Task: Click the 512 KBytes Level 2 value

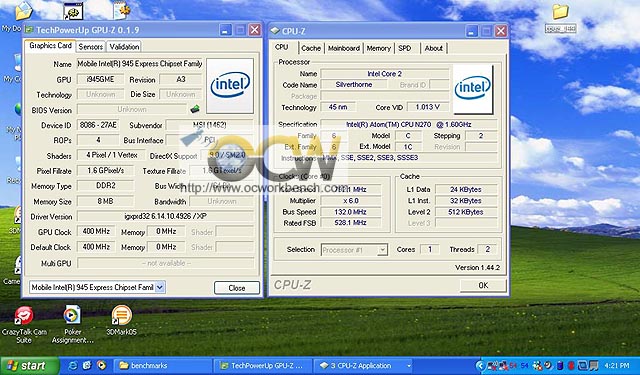Action: click(x=466, y=212)
